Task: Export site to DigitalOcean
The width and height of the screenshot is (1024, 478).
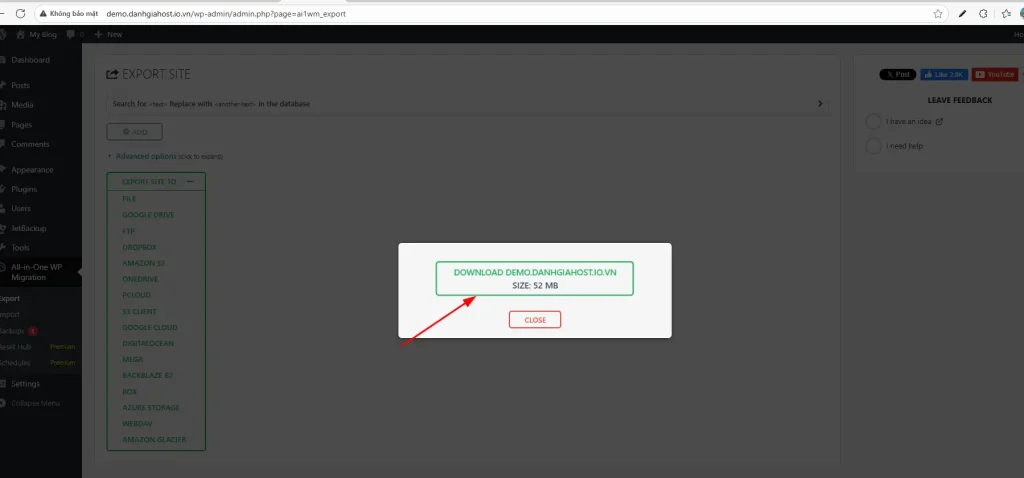Action: [148, 343]
